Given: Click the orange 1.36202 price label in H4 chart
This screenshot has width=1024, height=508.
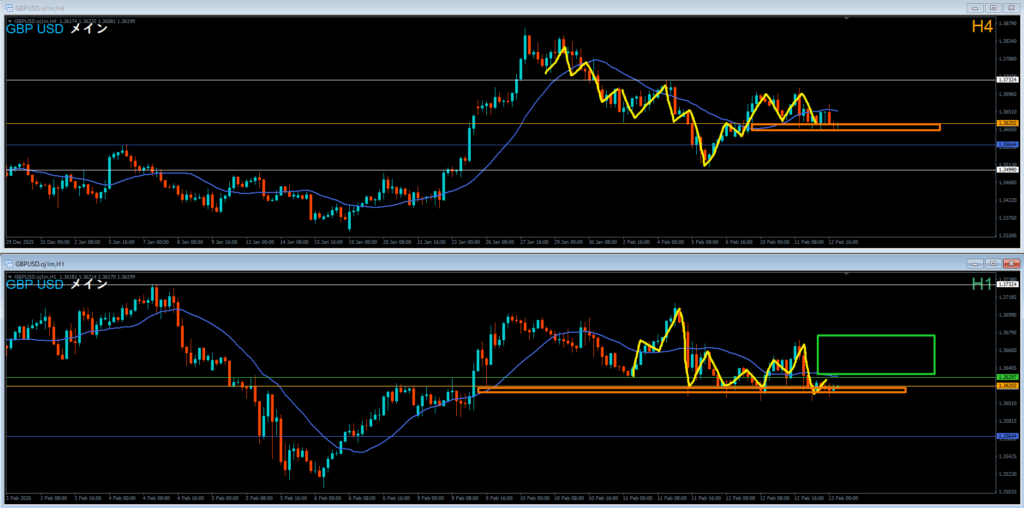Looking at the screenshot, I should [1006, 123].
